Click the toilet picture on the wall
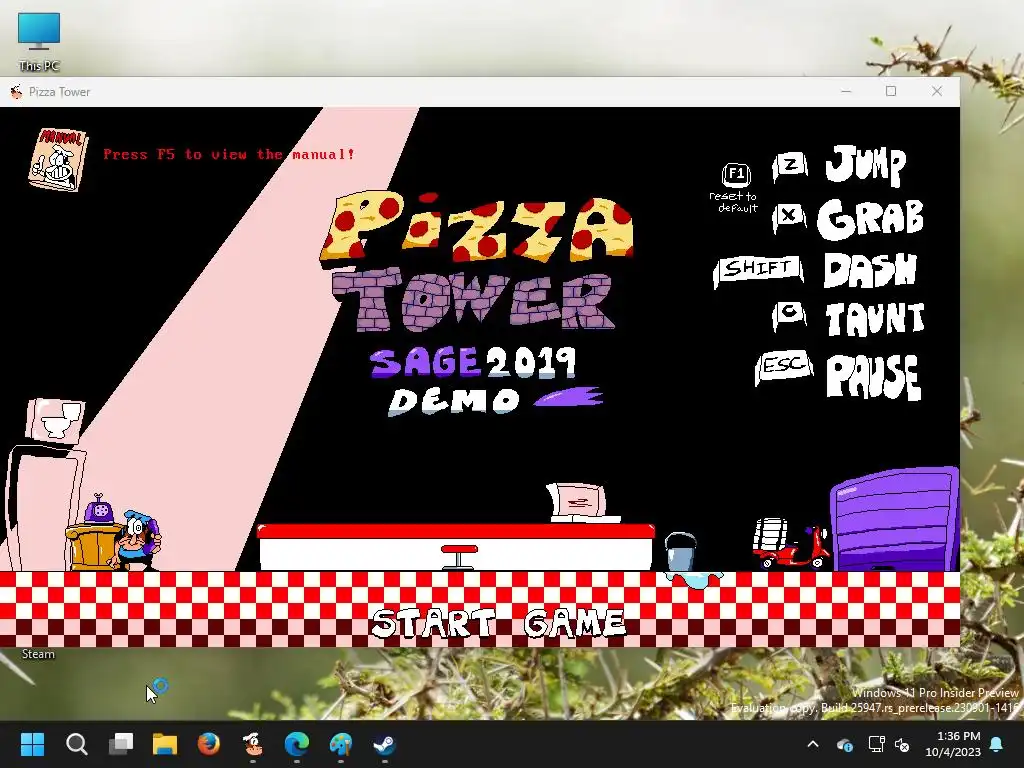 (x=55, y=420)
